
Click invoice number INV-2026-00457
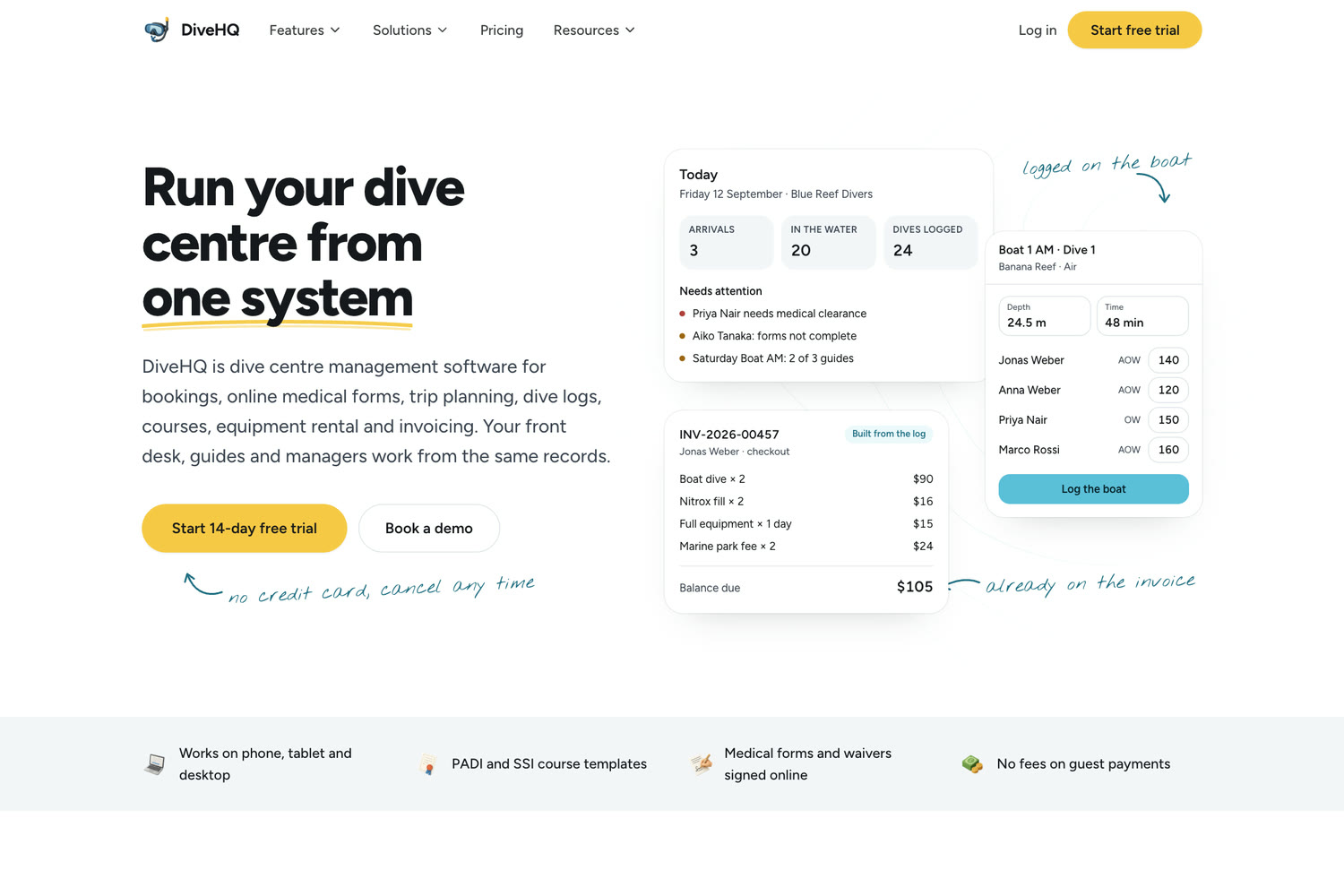[729, 435]
